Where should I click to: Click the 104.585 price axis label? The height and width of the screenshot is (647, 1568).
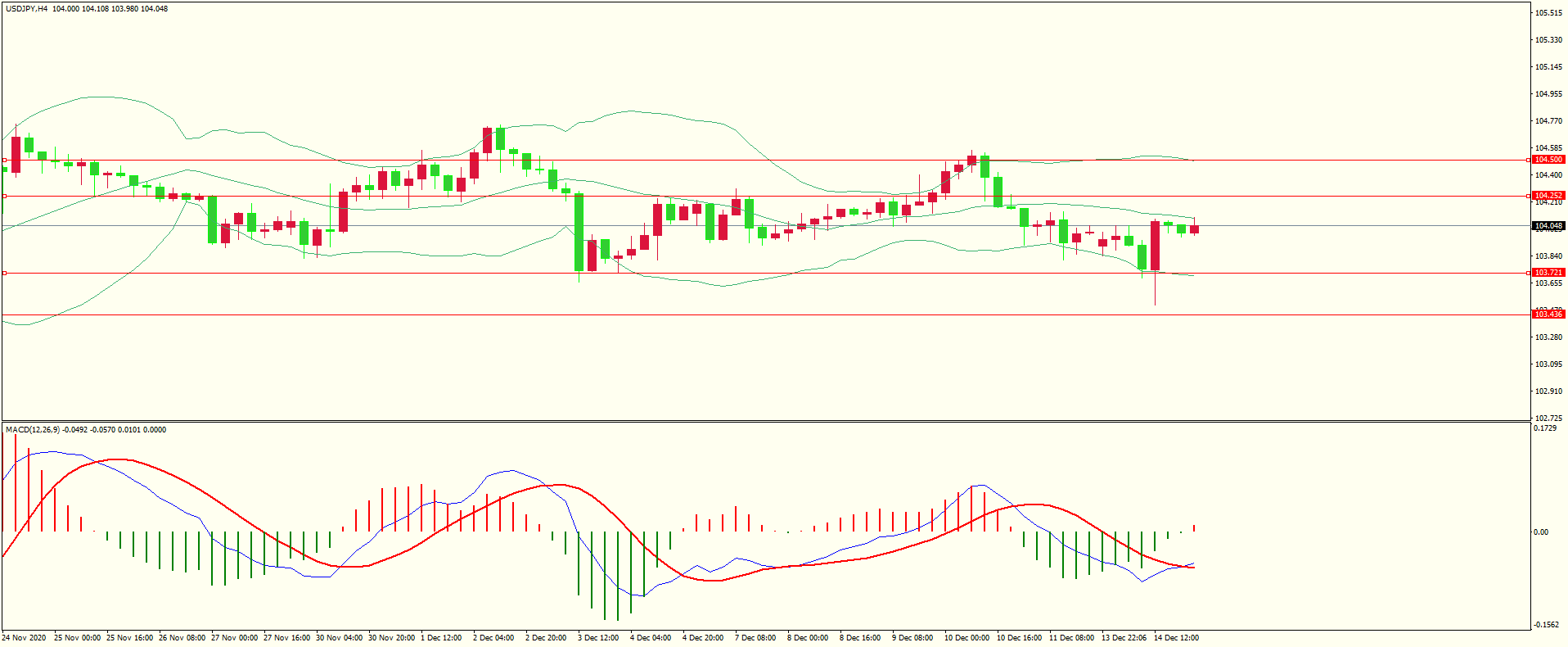[1548, 148]
